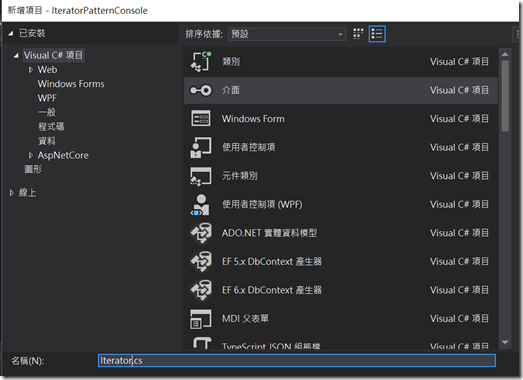
Task: Select the AspNetCore category label
Action: (x=63, y=155)
